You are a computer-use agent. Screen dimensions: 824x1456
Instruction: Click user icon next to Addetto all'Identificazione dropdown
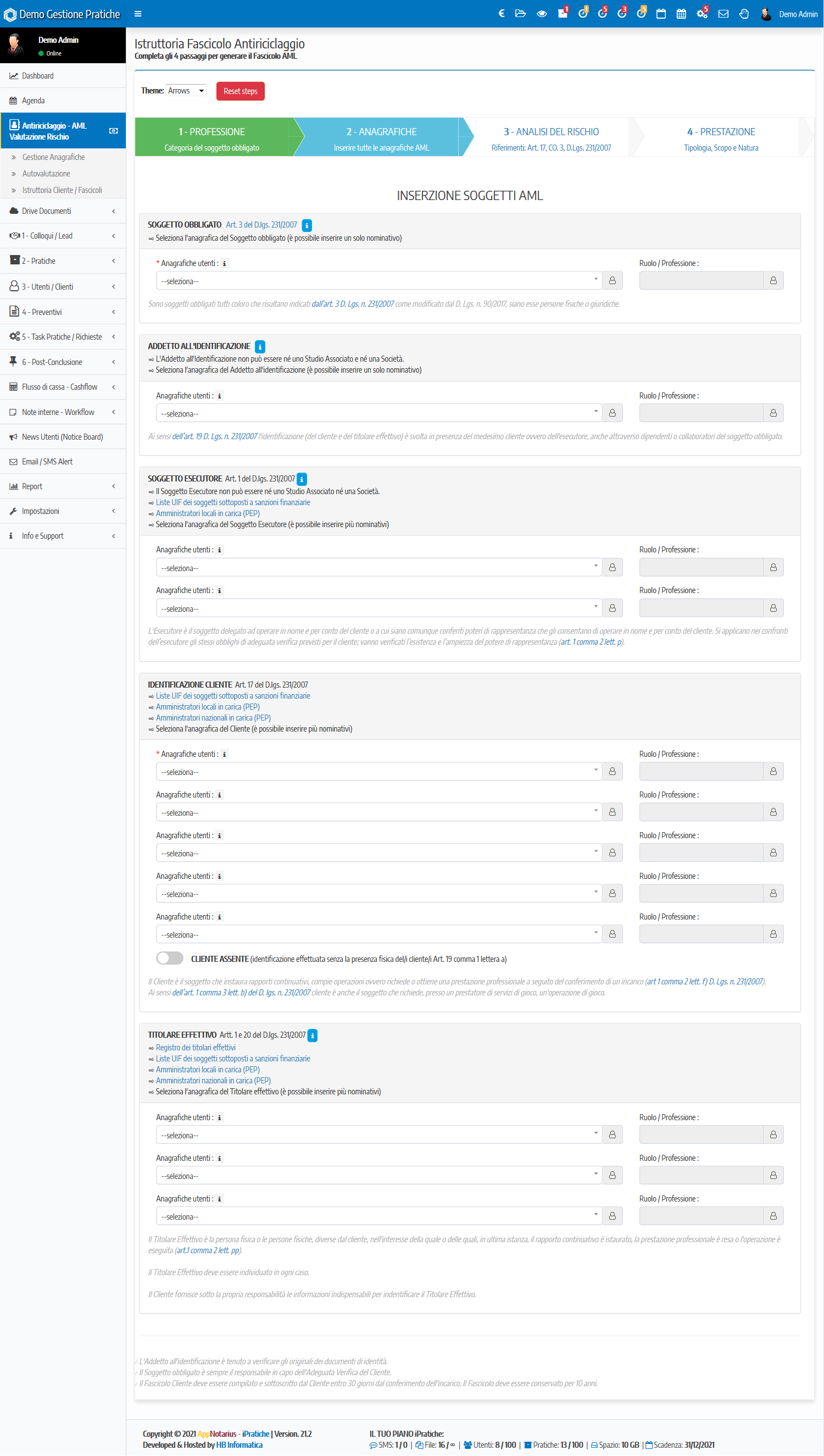(612, 413)
